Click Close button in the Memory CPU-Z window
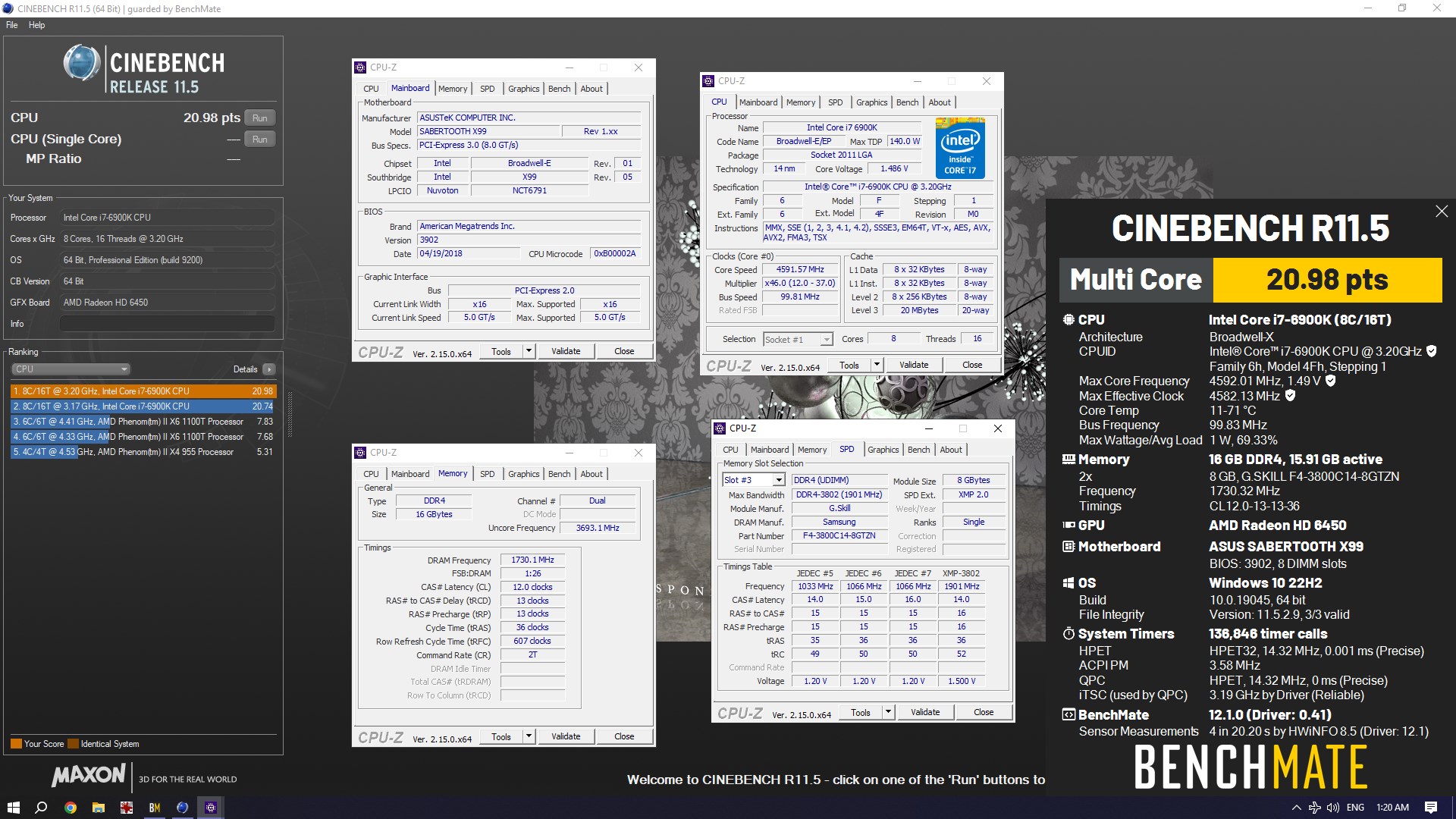Image resolution: width=1456 pixels, height=819 pixels. (624, 736)
